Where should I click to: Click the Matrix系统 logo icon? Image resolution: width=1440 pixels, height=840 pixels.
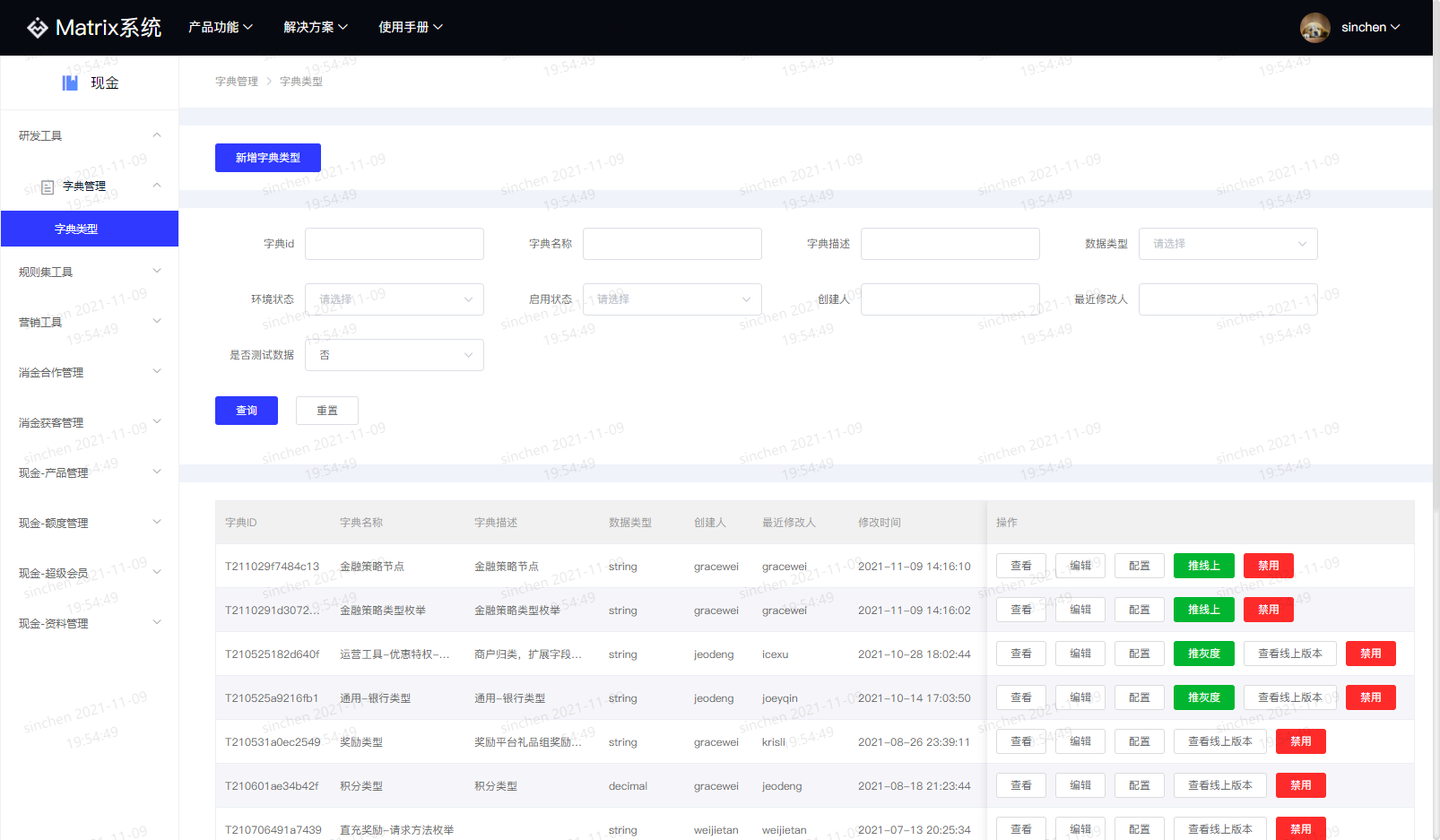tap(37, 28)
